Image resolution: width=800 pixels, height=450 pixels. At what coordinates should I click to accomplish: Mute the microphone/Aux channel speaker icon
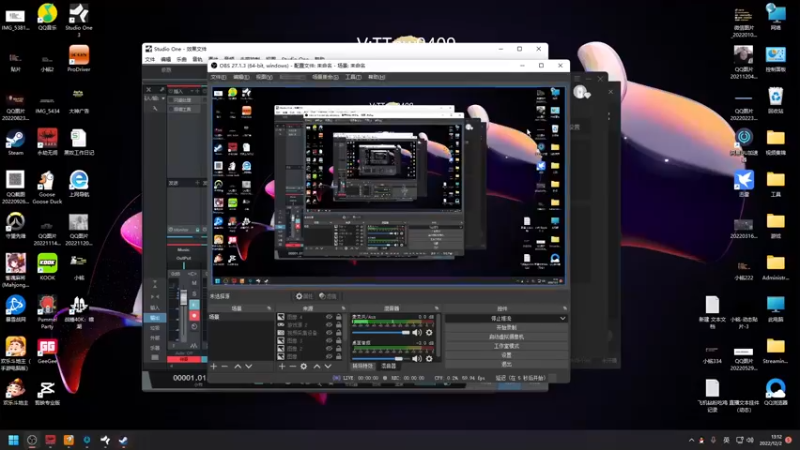click(x=417, y=333)
